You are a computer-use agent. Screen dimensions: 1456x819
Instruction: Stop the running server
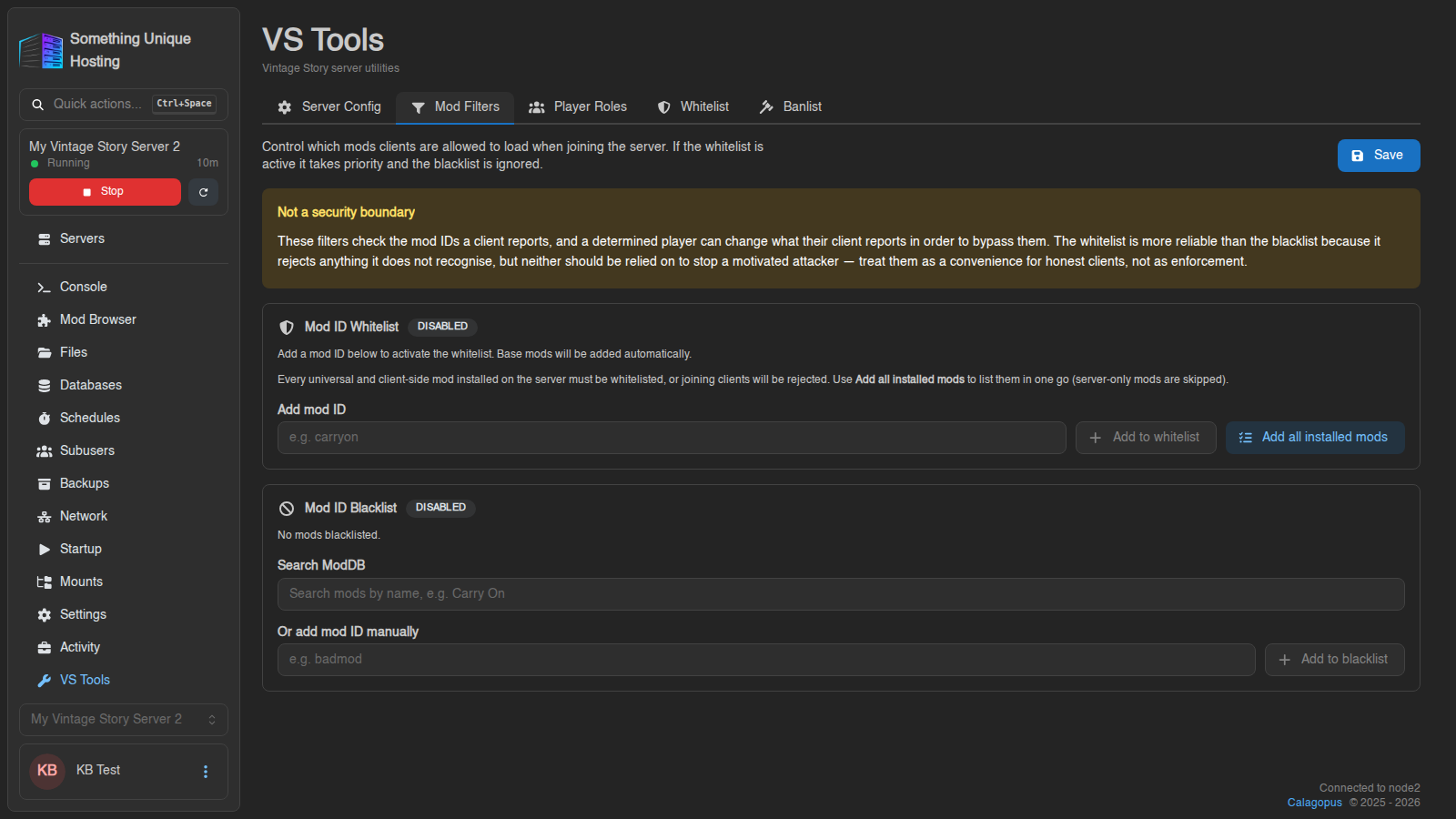(105, 192)
